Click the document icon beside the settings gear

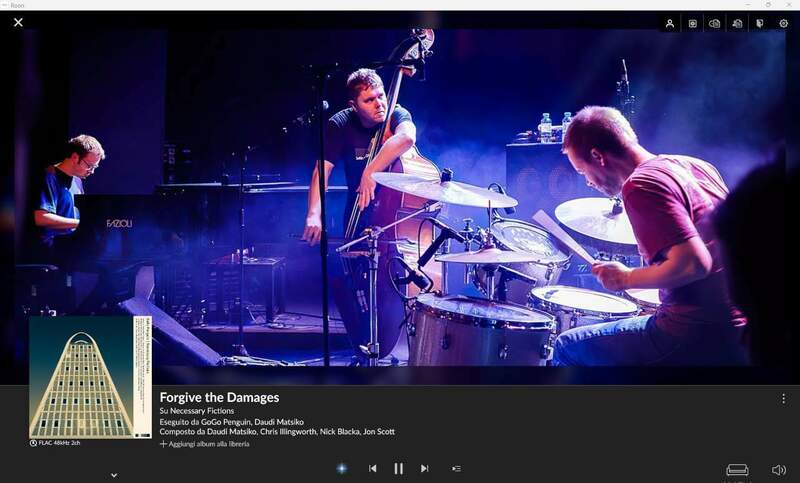pyautogui.click(x=760, y=23)
